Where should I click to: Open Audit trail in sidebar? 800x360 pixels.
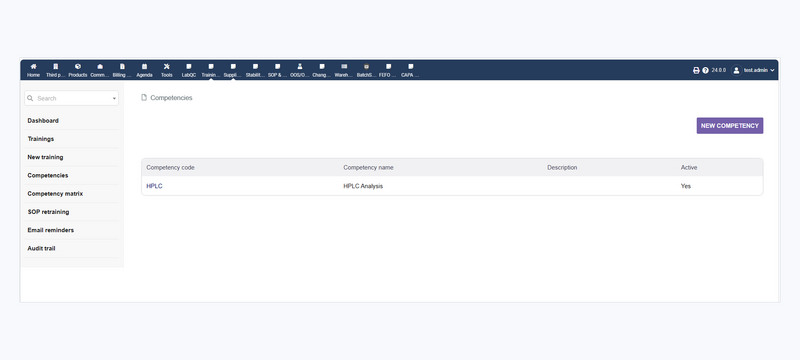41,248
